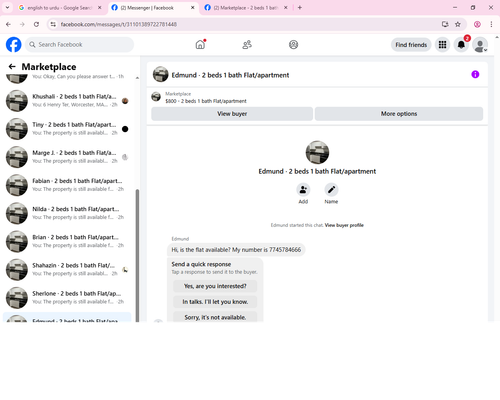Open the Brian conversation

point(67,241)
